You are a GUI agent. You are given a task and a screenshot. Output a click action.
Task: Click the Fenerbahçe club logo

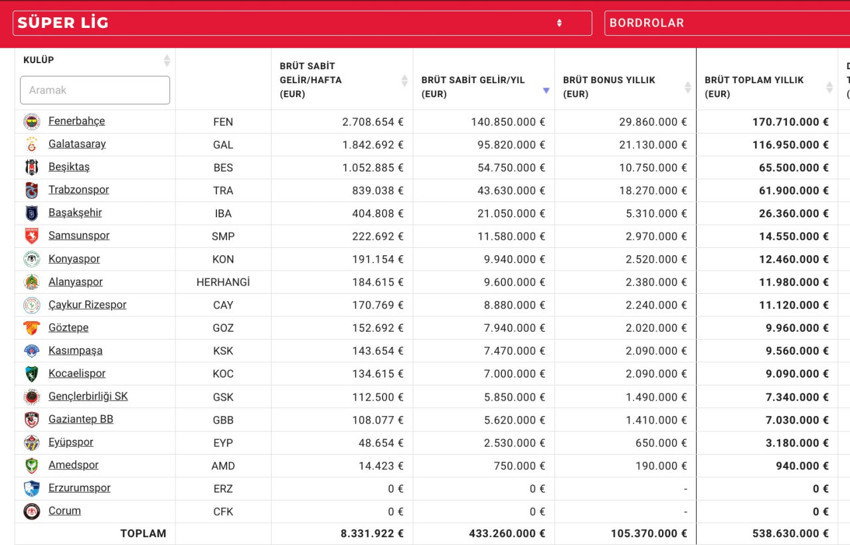pos(31,121)
